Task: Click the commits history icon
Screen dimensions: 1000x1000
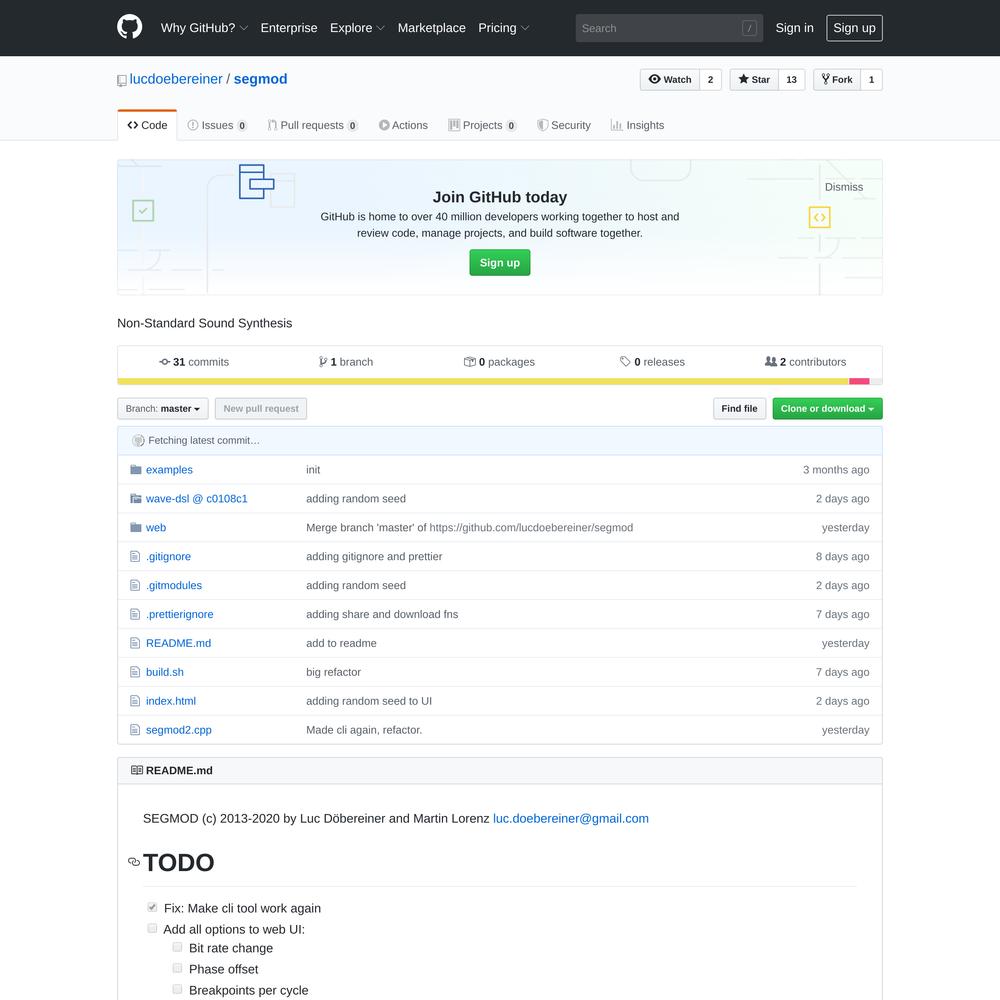Action: coord(165,362)
